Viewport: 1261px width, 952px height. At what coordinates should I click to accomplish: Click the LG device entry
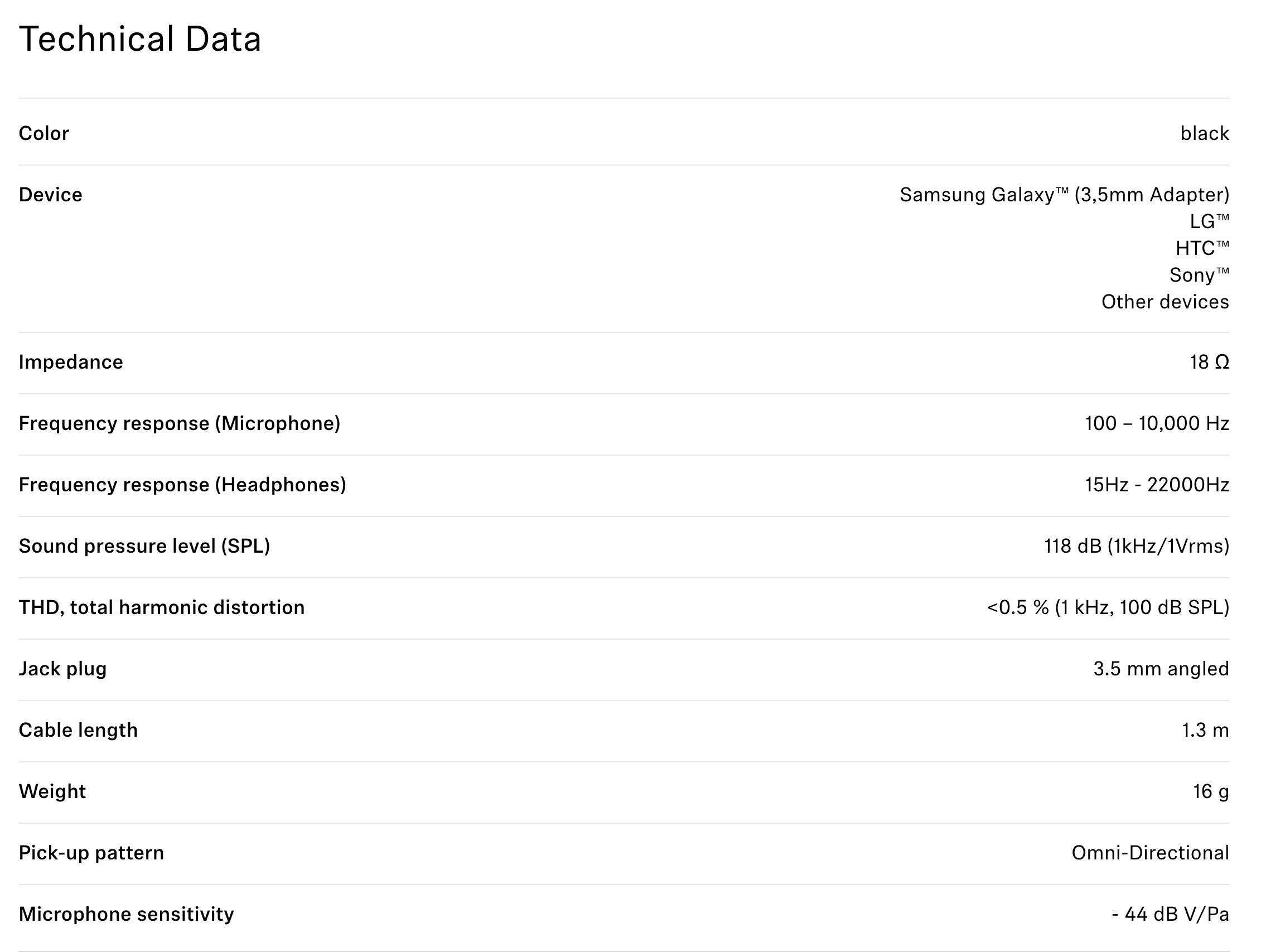coord(1209,221)
